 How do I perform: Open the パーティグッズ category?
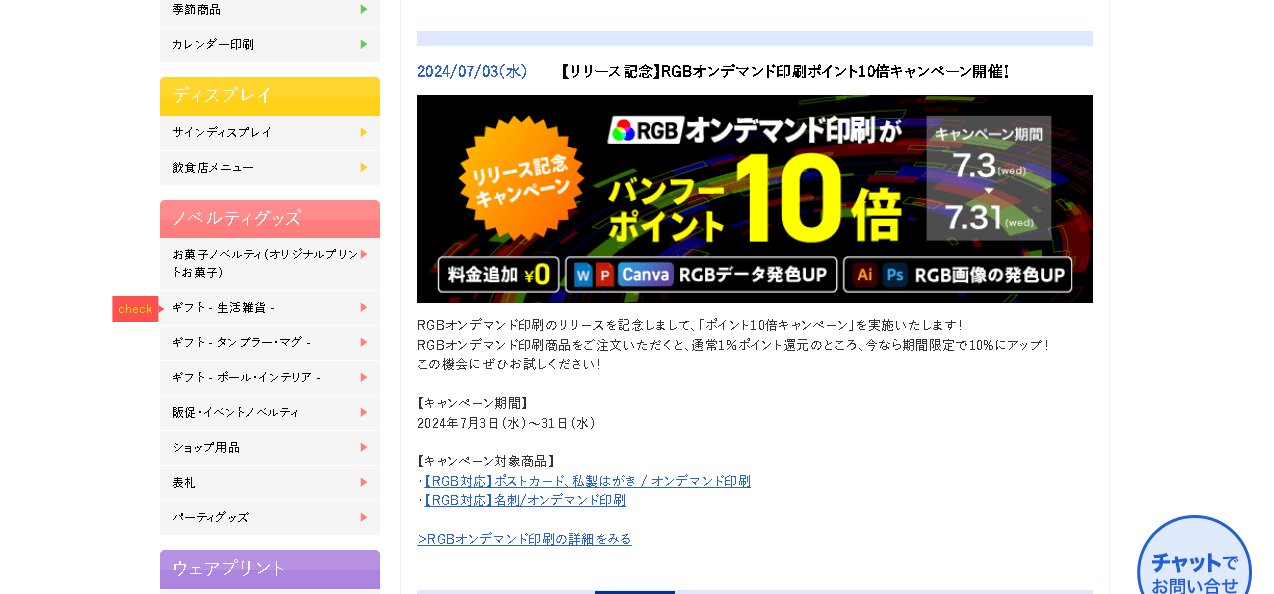[x=270, y=517]
